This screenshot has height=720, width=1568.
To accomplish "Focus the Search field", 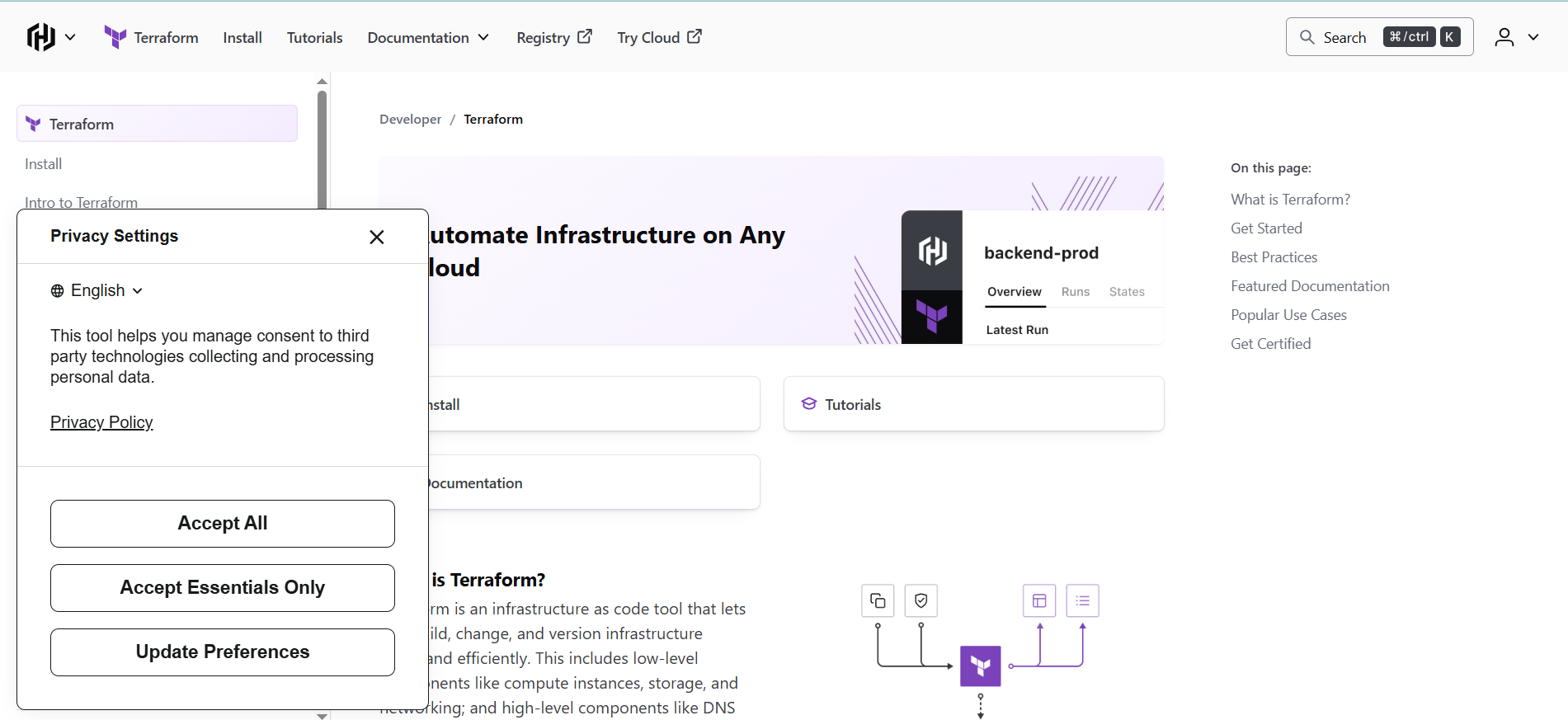I will (x=1379, y=37).
